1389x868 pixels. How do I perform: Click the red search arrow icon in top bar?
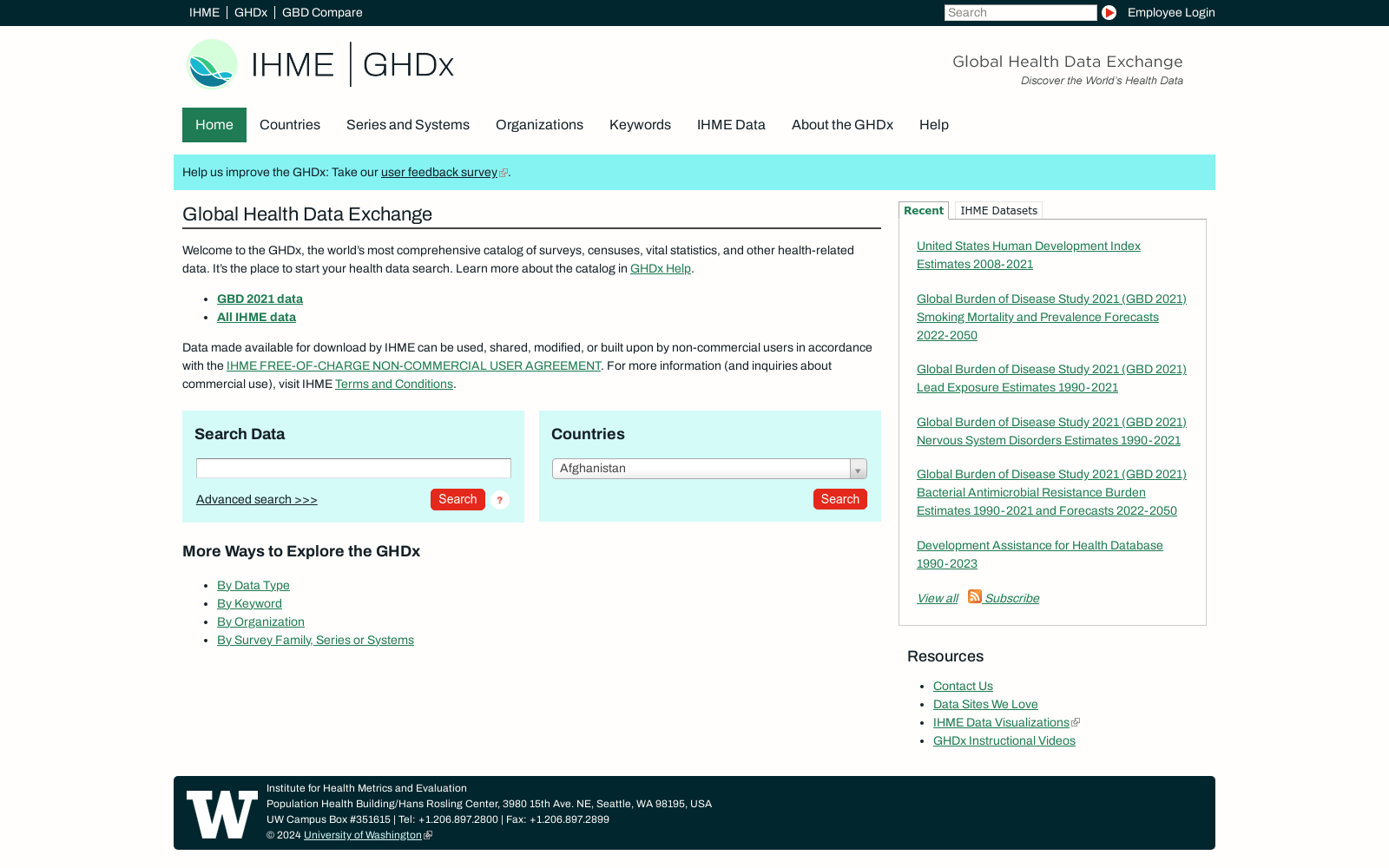tap(1109, 12)
